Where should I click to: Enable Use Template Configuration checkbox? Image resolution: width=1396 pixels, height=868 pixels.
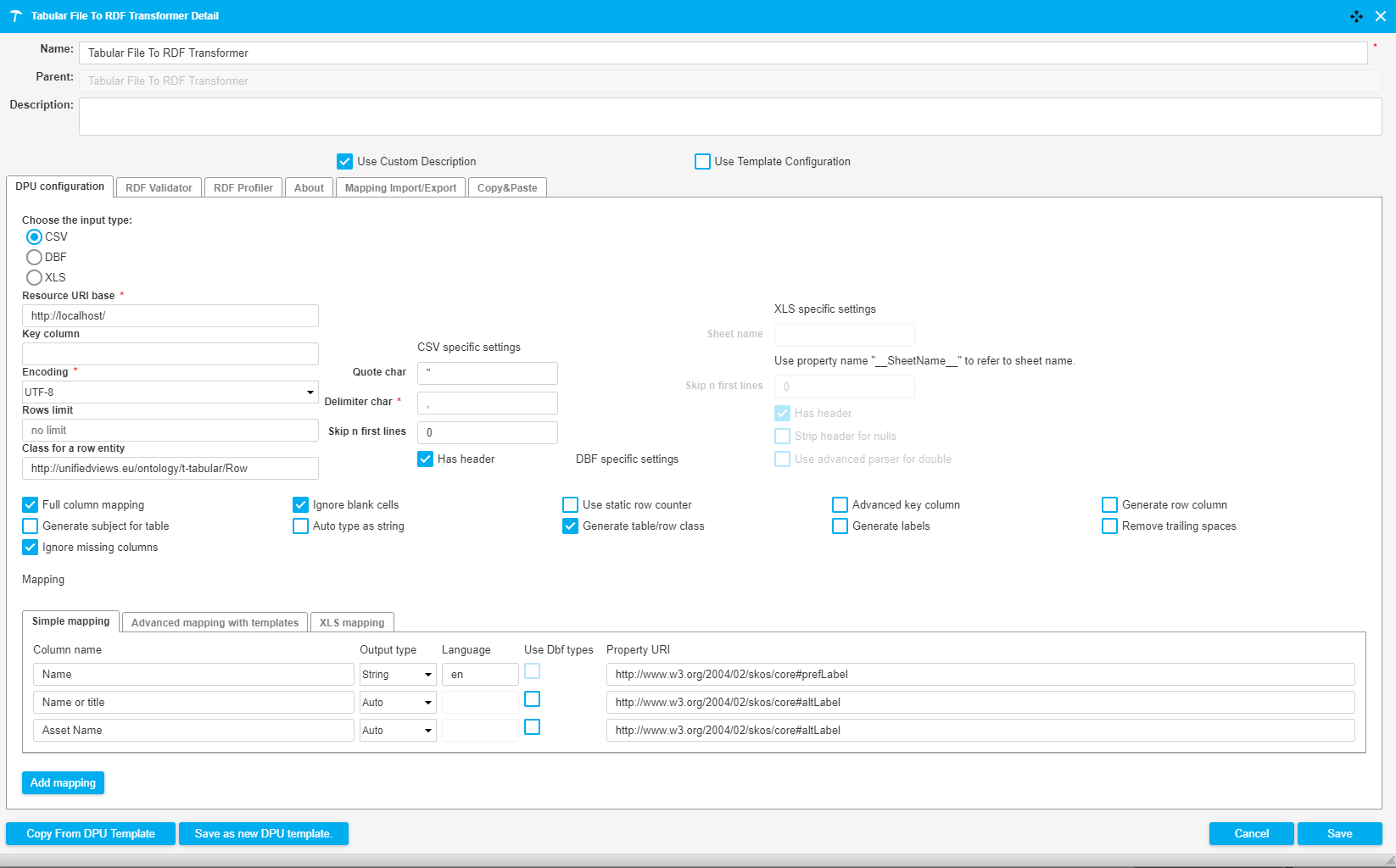[702, 161]
